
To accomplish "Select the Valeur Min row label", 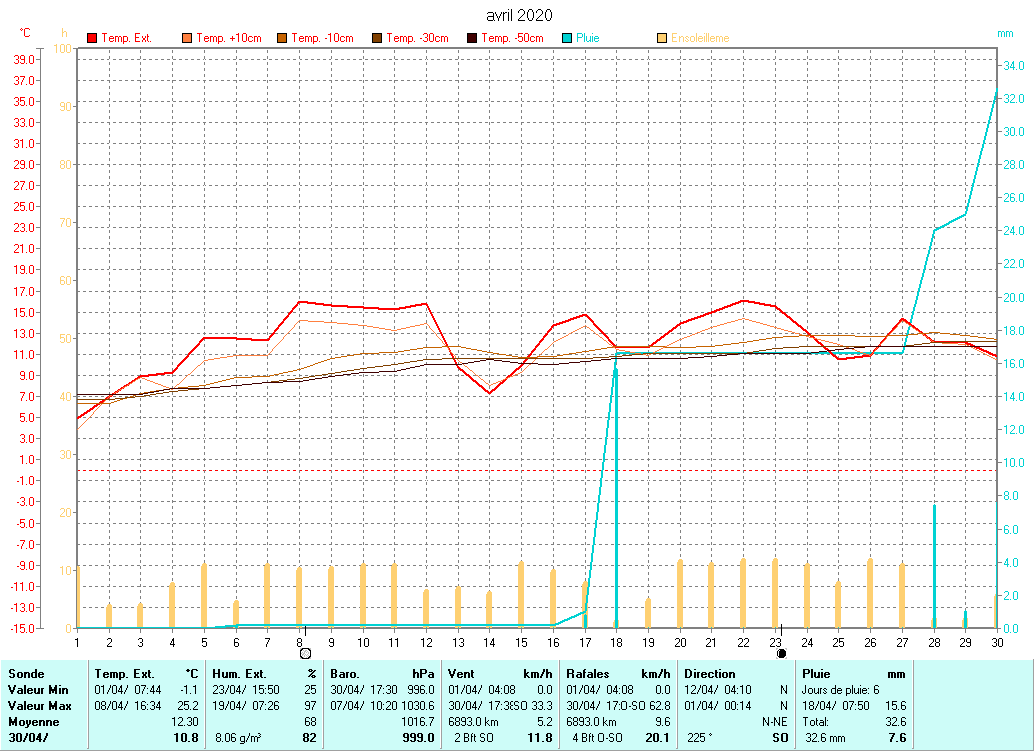I will pyautogui.click(x=38, y=690).
